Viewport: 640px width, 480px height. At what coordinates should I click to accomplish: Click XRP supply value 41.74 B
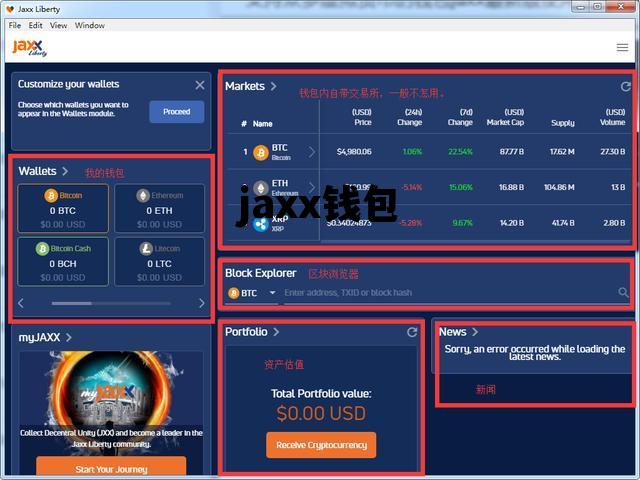click(563, 223)
